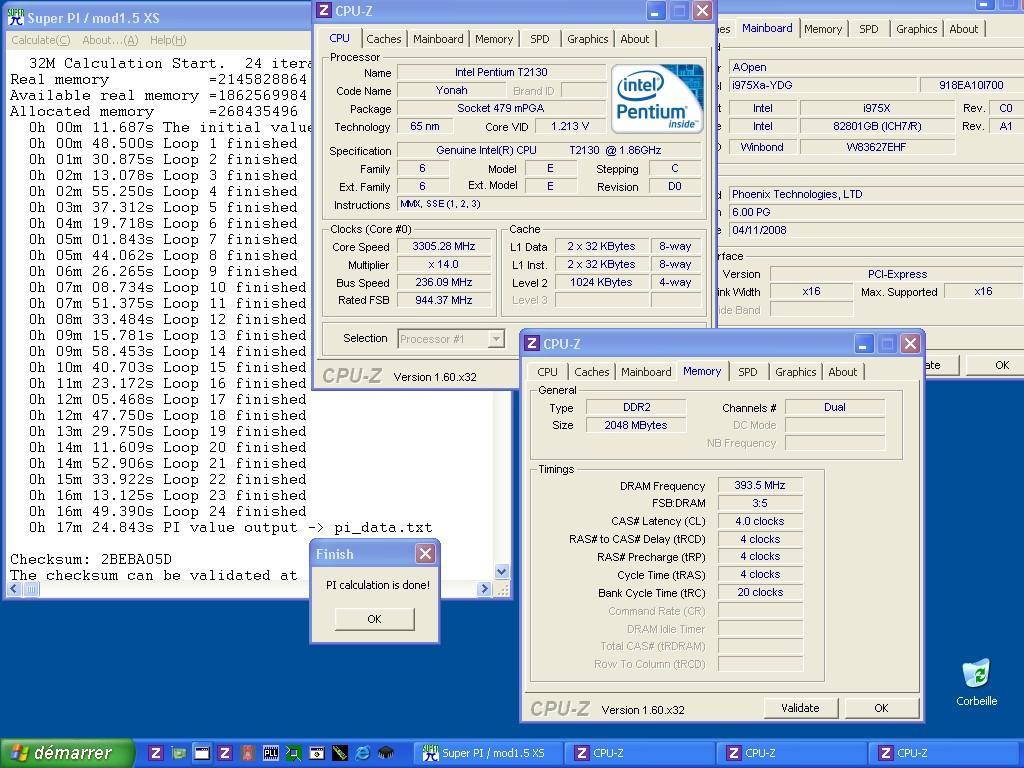Open SPD tab in rear Mainboard CPU-Z window
The height and width of the screenshot is (768, 1024).
coord(869,29)
